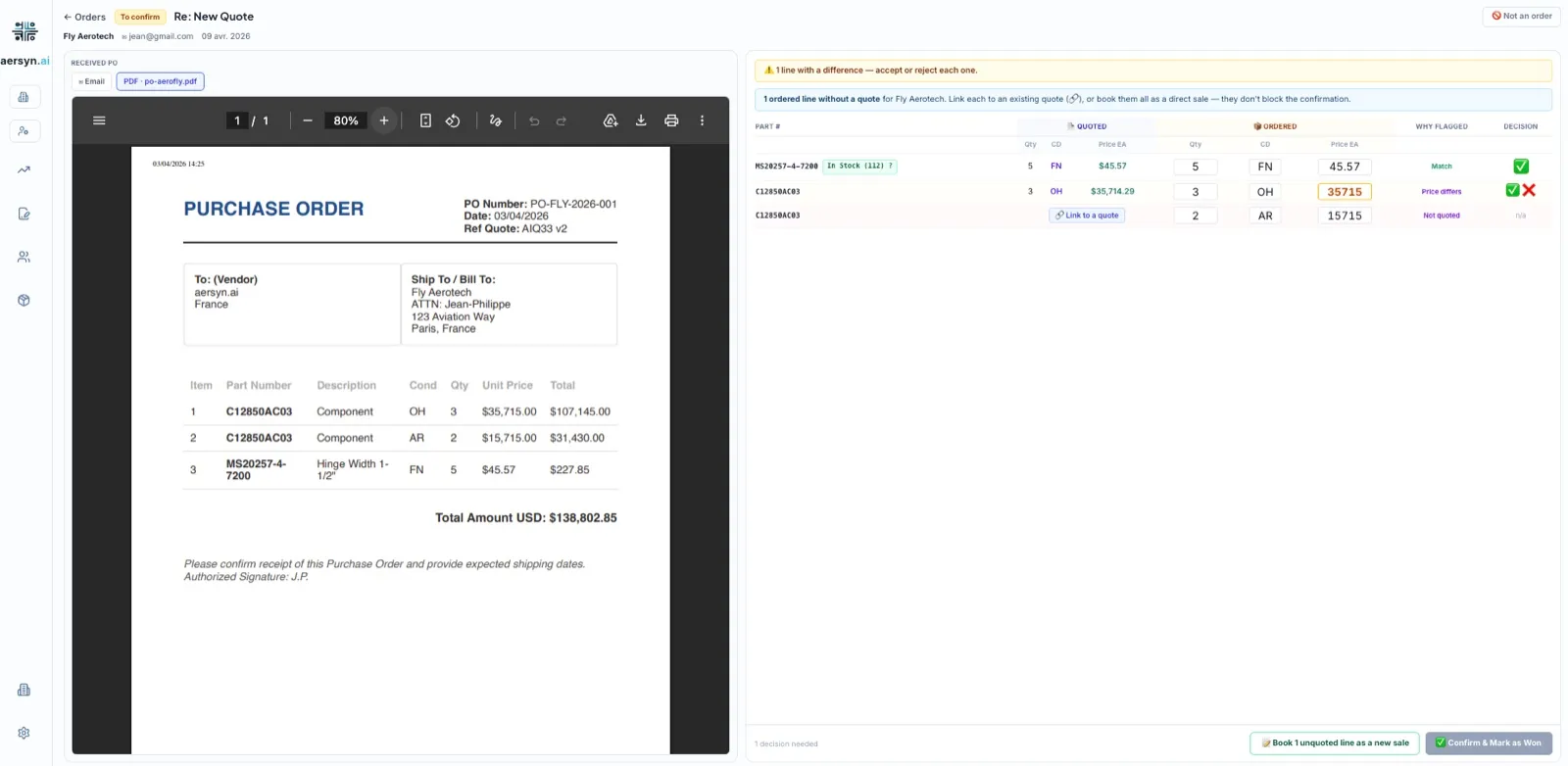Edit ordered qty 3 field

click(1196, 192)
